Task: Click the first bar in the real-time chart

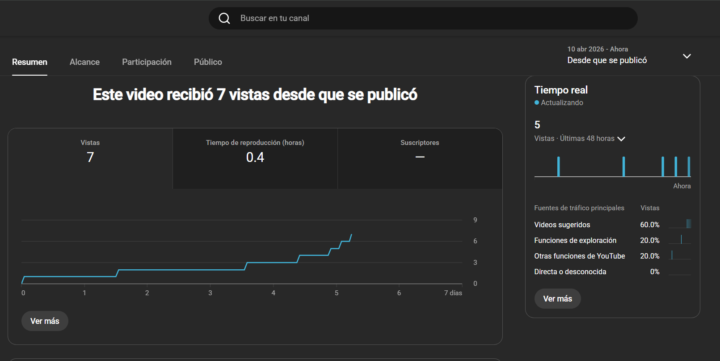Action: coord(558,166)
